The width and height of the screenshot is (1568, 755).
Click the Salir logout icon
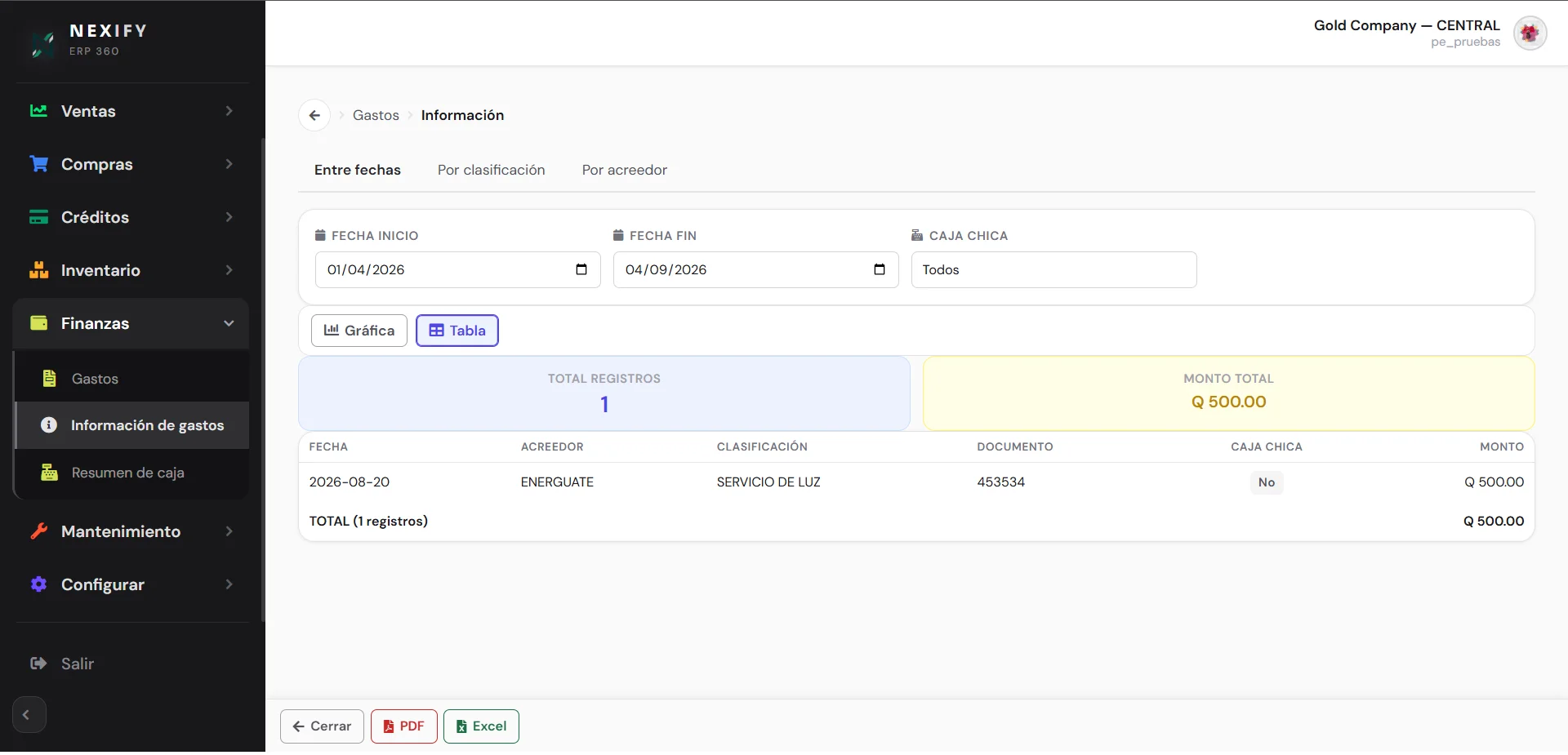(x=38, y=664)
